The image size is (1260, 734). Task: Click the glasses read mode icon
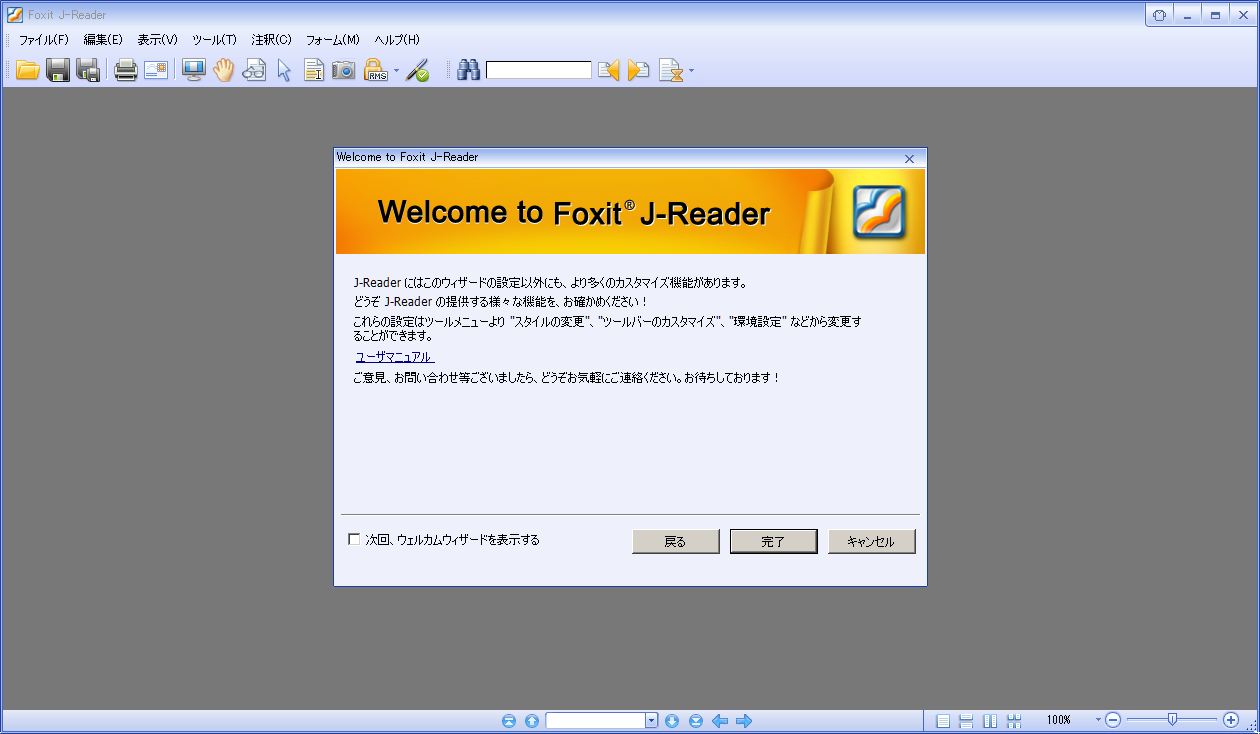[x=254, y=70]
